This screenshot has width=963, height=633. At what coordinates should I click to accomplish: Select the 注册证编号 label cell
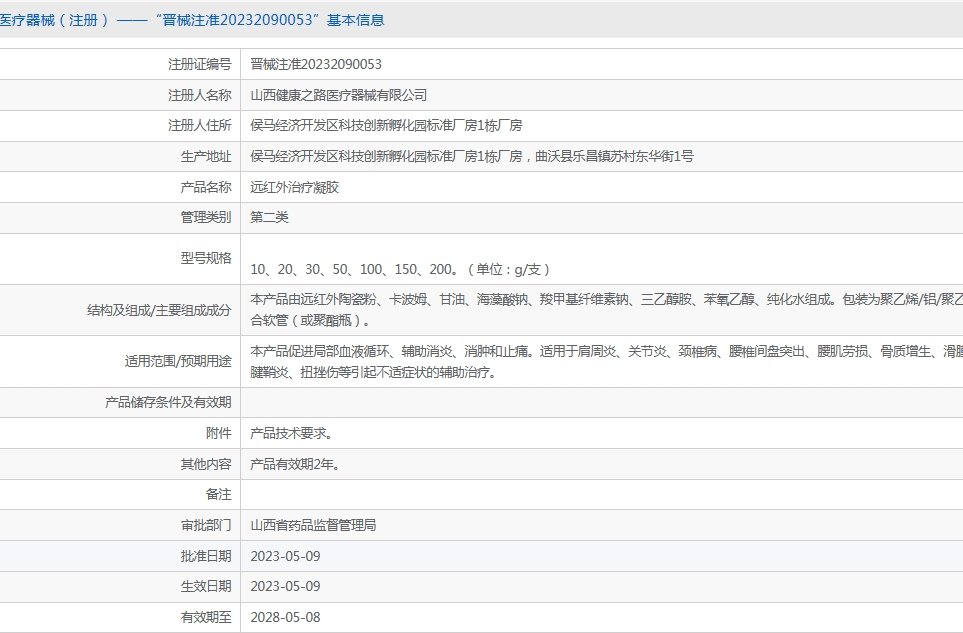click(x=200, y=64)
